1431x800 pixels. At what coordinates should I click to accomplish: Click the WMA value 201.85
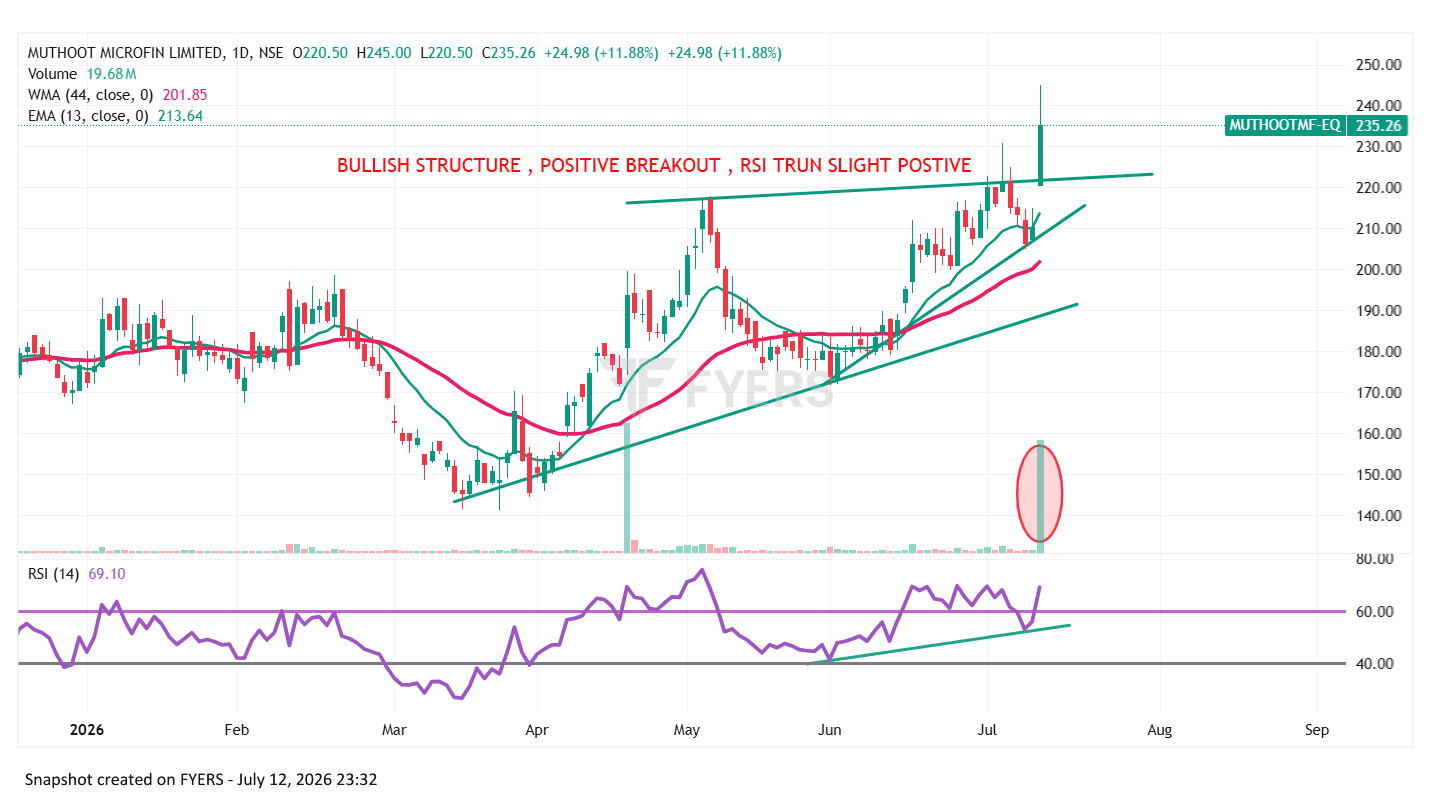click(185, 95)
